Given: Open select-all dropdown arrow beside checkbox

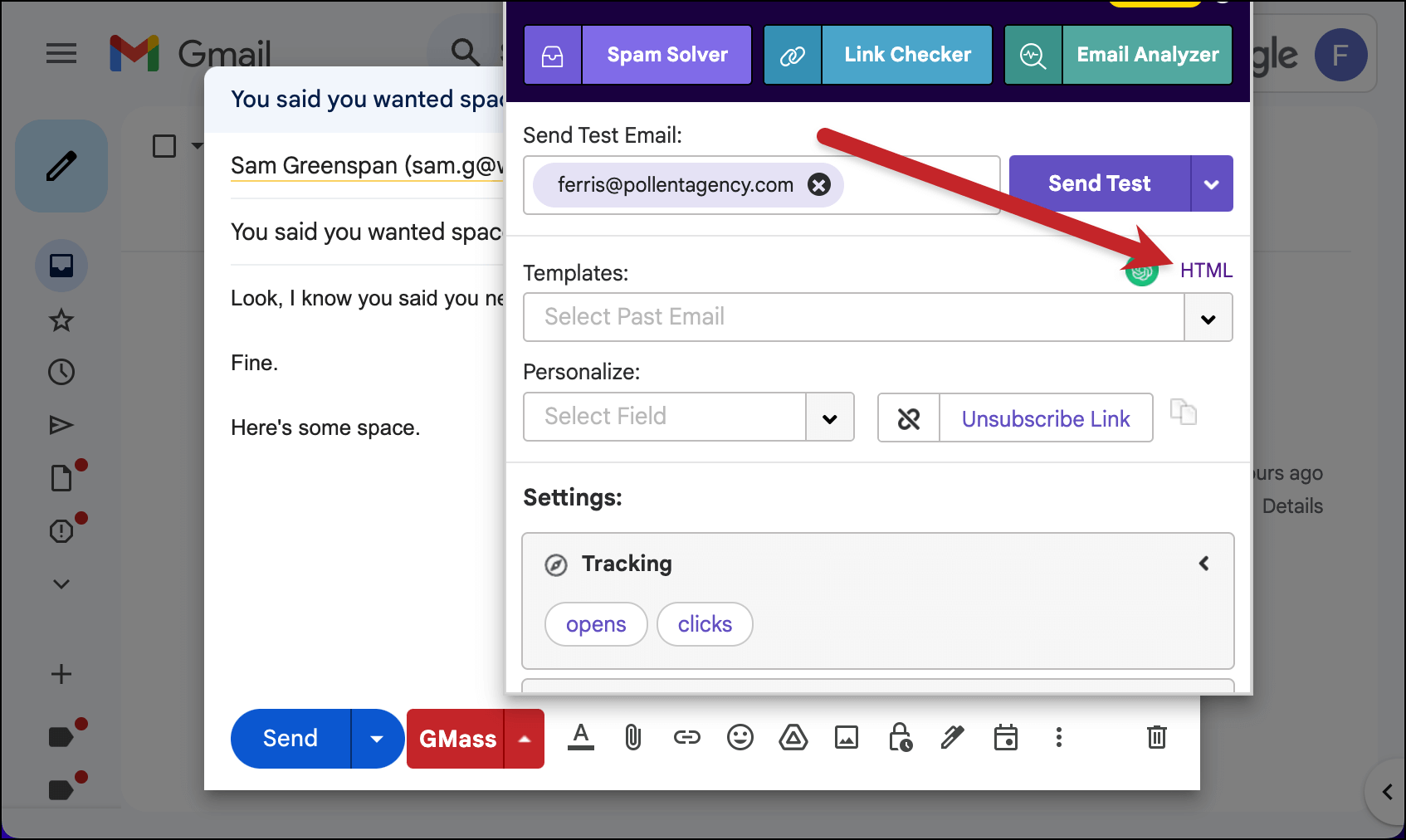Looking at the screenshot, I should tap(197, 146).
